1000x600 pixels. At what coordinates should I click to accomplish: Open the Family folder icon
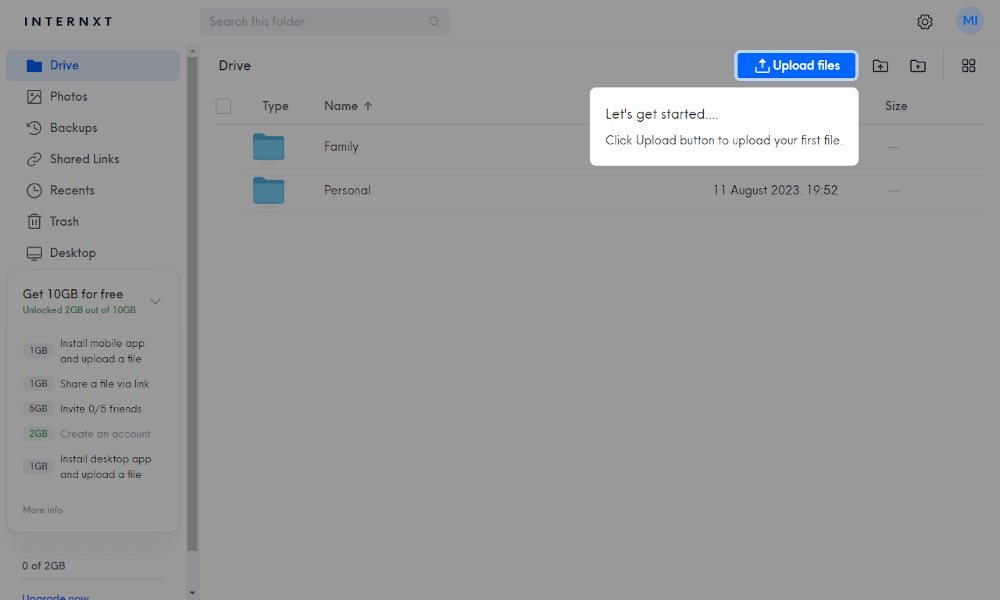pos(268,147)
